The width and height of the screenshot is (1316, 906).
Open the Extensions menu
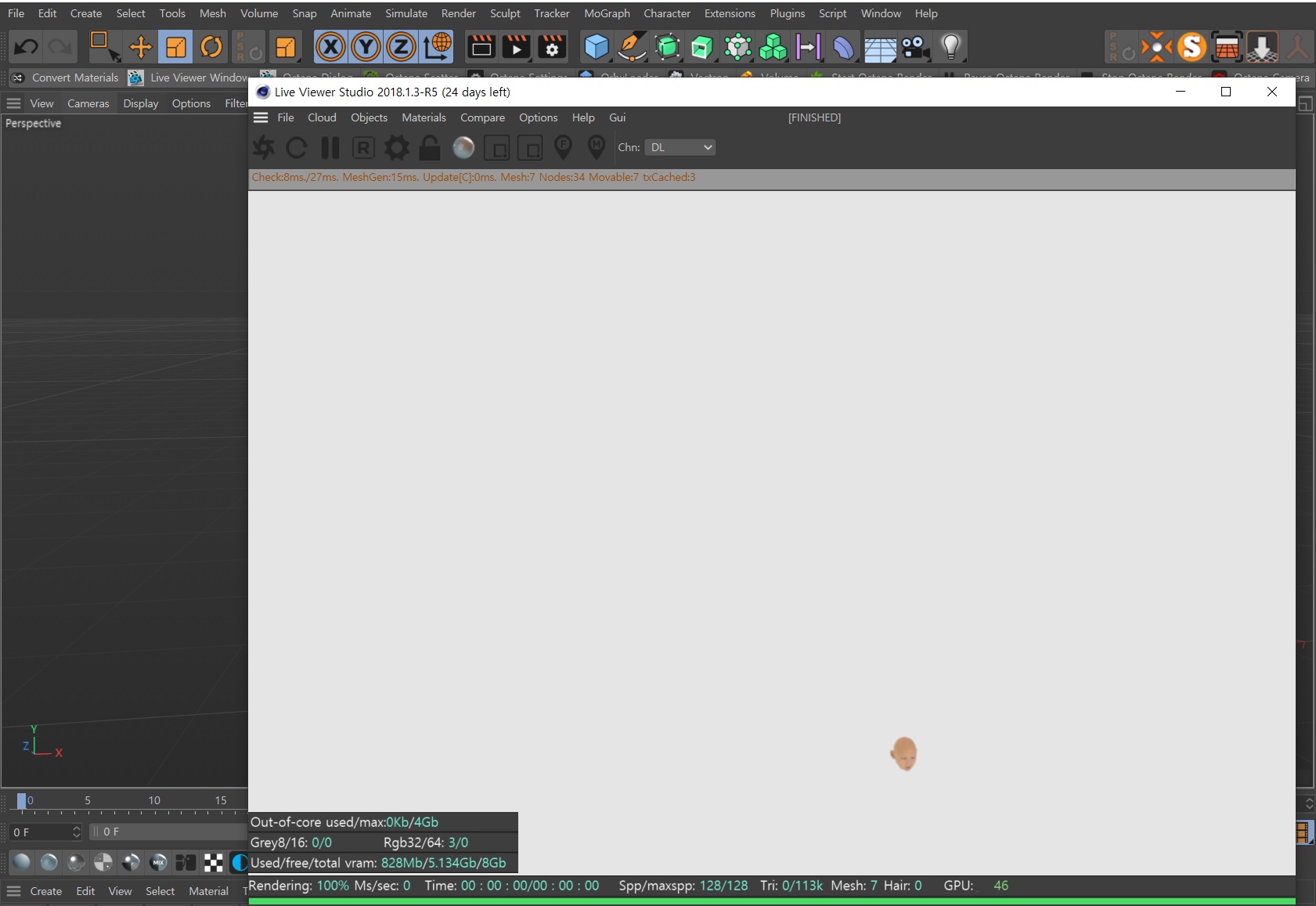[730, 13]
